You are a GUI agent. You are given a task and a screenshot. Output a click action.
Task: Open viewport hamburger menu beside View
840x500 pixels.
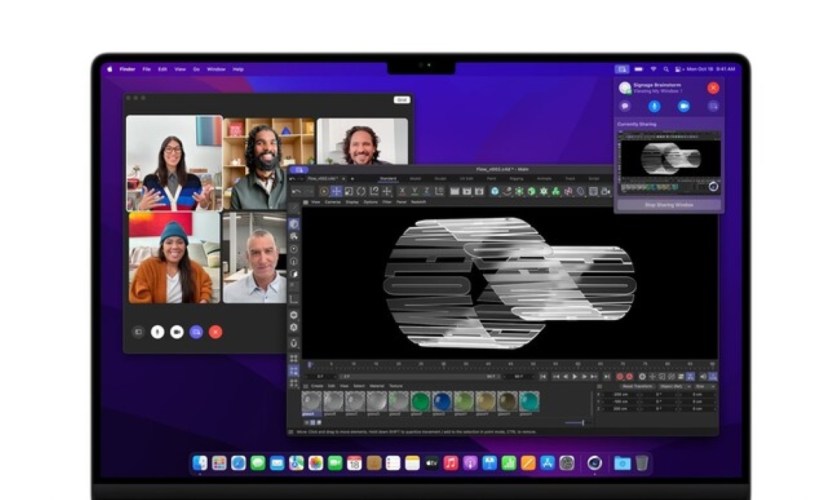tap(305, 202)
